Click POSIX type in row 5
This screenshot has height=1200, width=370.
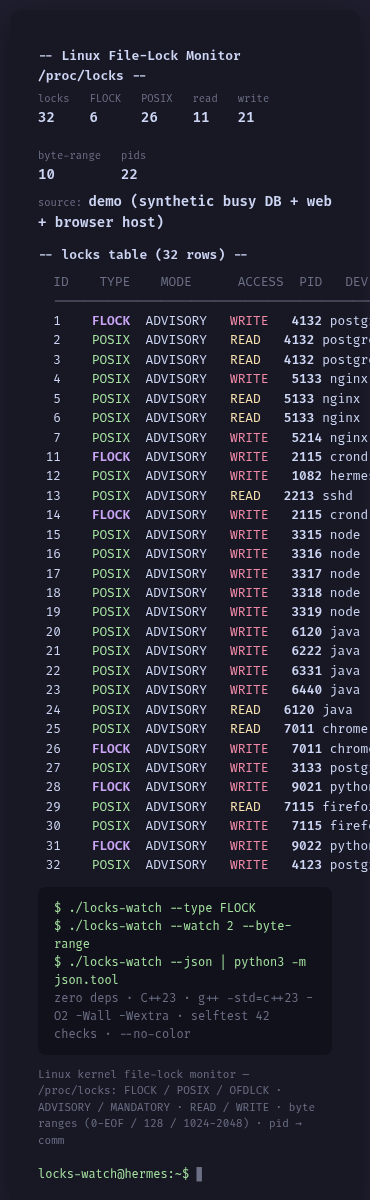tap(111, 399)
